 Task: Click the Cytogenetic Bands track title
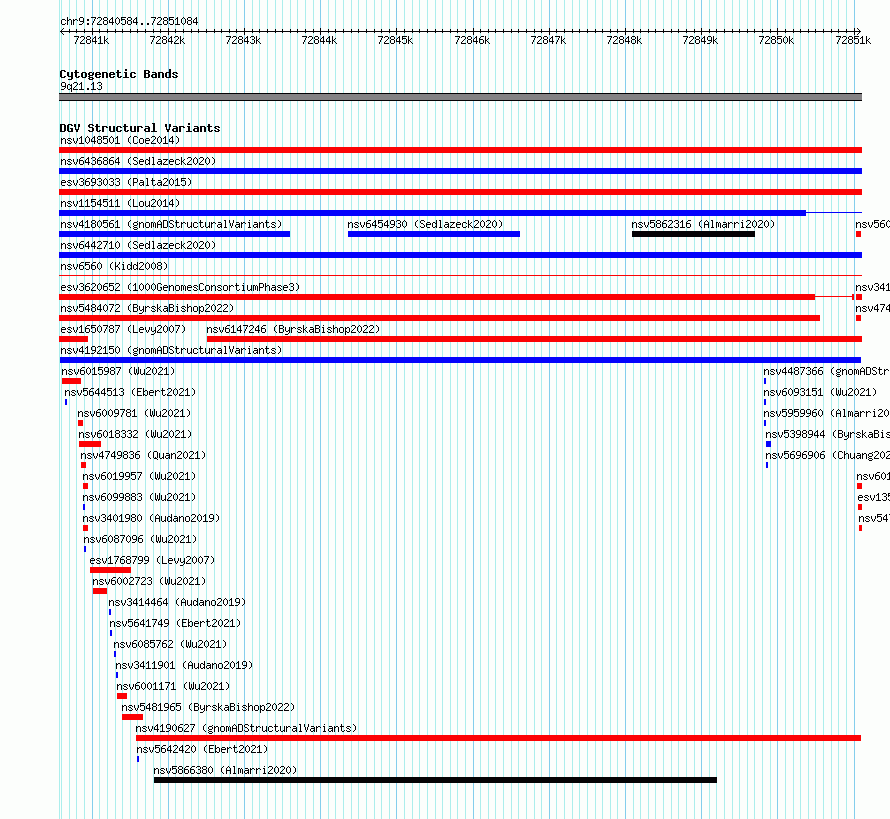coord(119,74)
